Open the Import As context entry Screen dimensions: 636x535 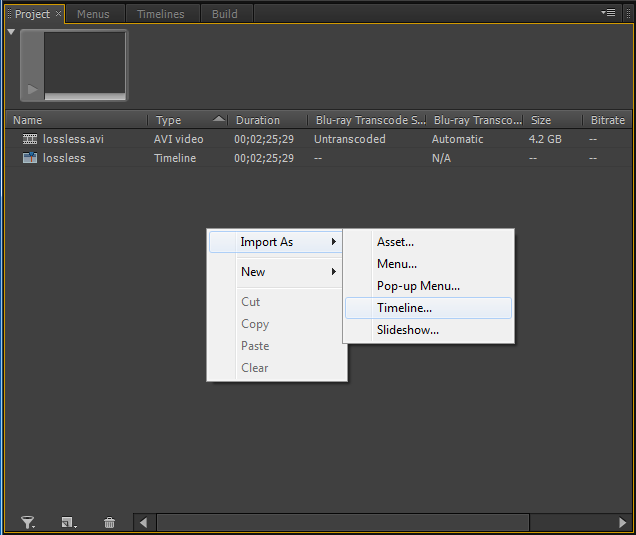[x=276, y=242]
